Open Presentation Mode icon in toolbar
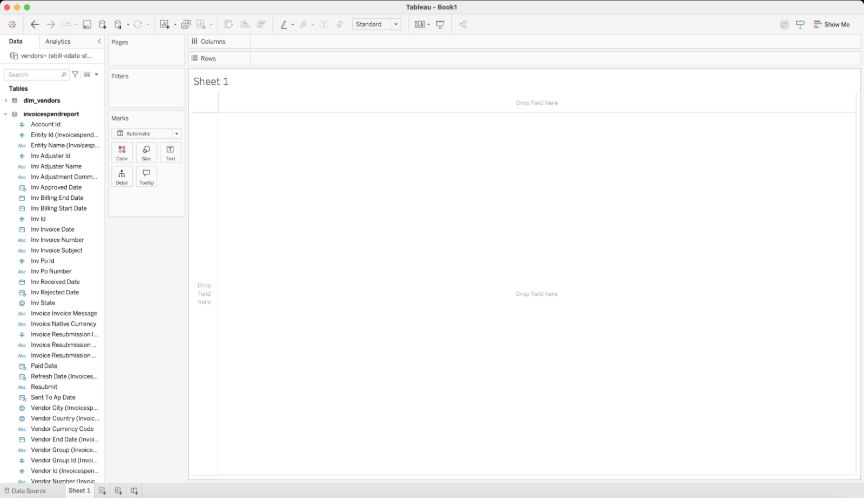This screenshot has height=498, width=864. 440,24
